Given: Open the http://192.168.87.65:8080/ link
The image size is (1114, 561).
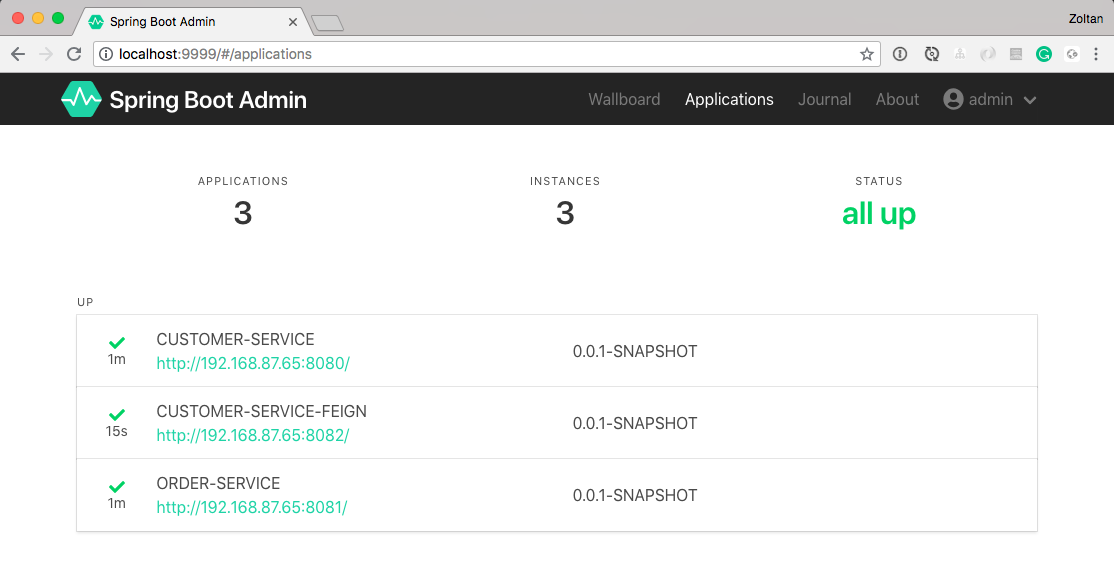Looking at the screenshot, I should tap(253, 364).
